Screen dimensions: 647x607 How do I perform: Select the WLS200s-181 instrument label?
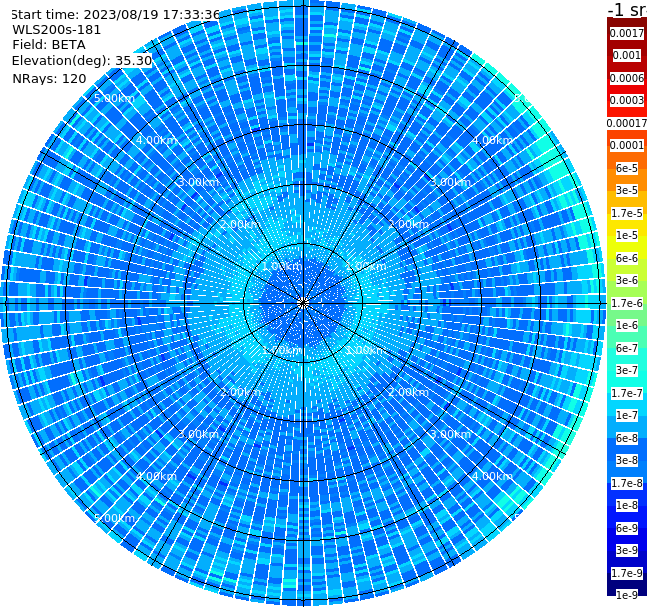click(x=57, y=30)
